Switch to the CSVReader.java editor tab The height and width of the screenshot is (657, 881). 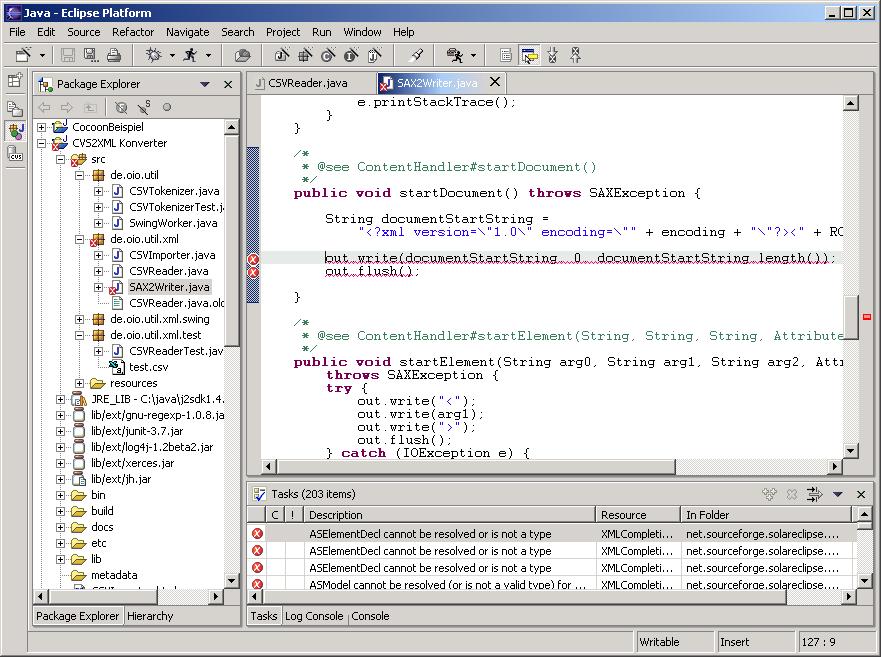(307, 83)
